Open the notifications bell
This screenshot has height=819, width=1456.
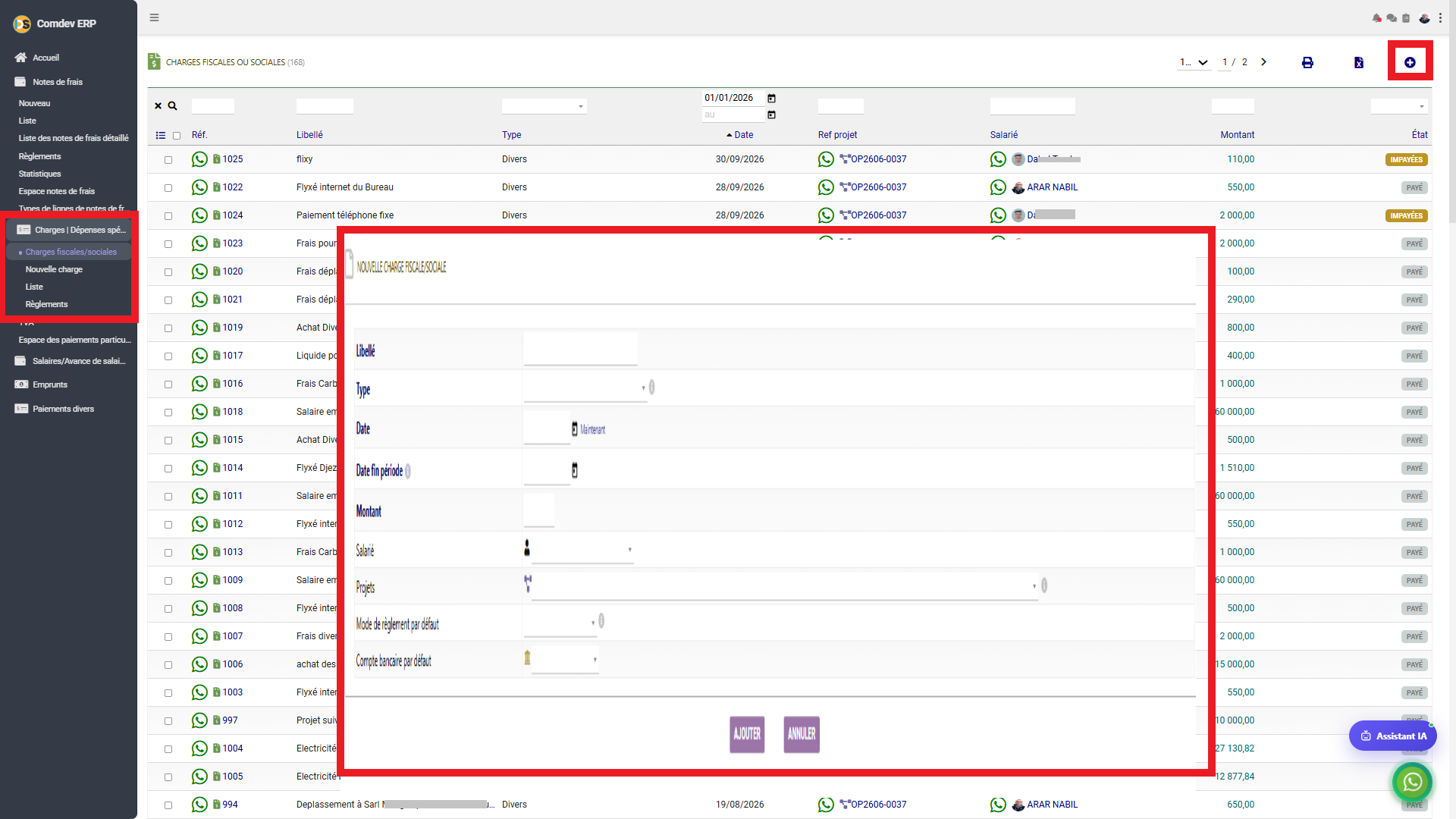[x=1376, y=18]
